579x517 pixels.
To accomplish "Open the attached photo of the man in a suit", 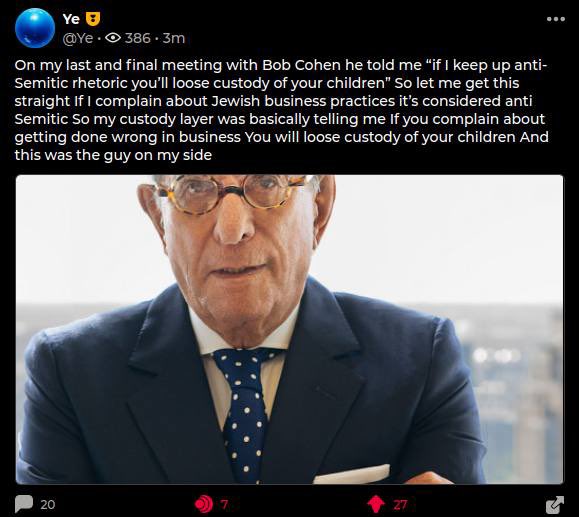I will point(290,329).
